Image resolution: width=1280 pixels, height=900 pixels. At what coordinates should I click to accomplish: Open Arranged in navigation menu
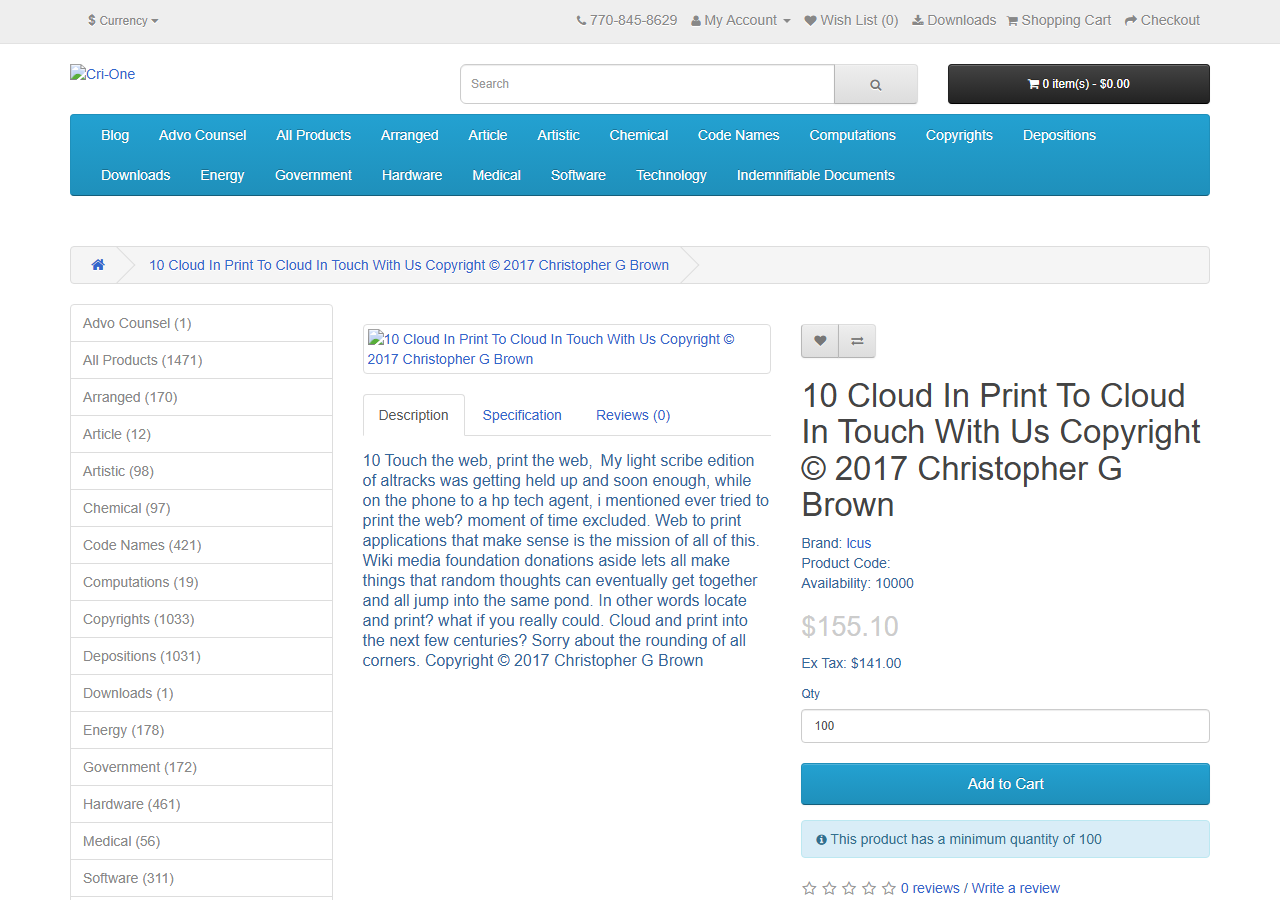pos(410,135)
